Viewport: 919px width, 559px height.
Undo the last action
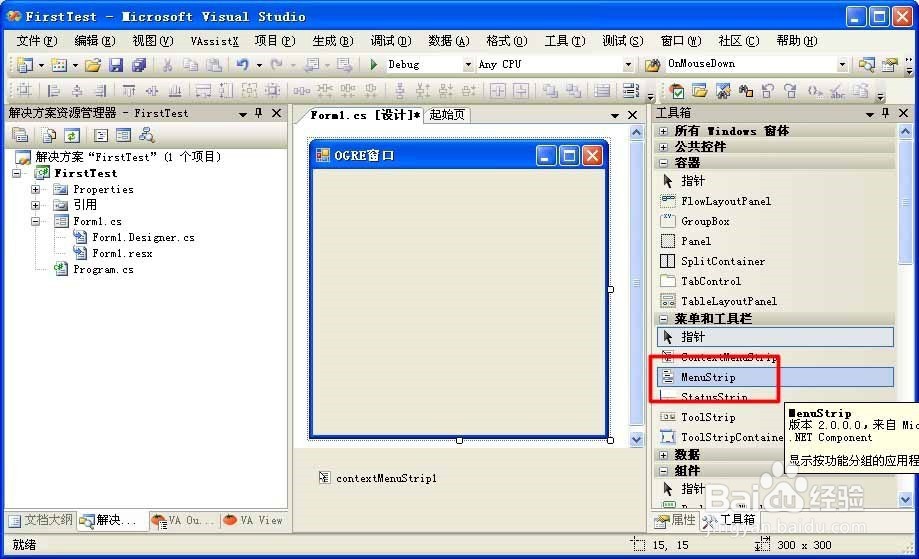pos(242,64)
